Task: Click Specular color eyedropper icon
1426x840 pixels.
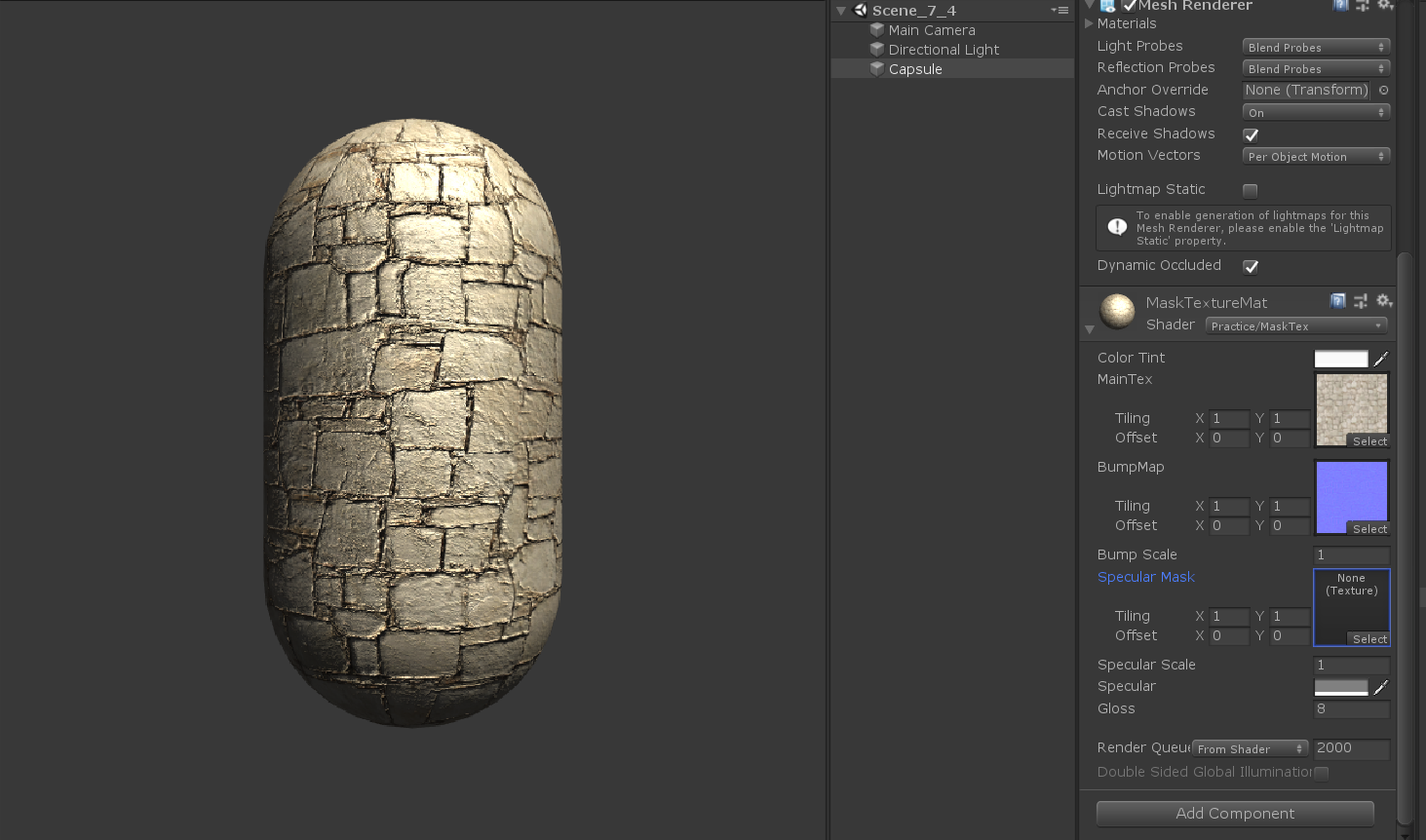Action: [x=1381, y=687]
